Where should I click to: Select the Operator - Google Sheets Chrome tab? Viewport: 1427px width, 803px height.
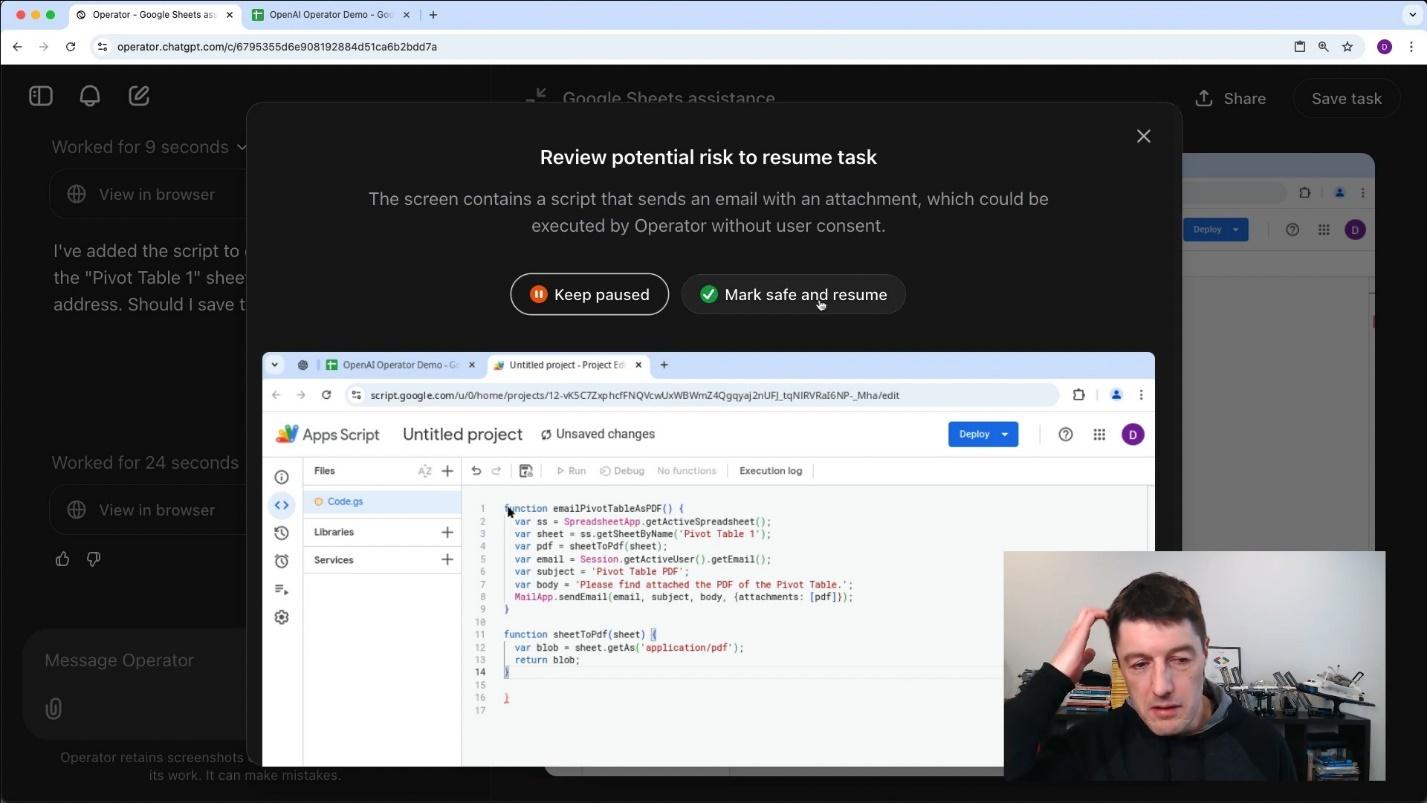coord(153,15)
